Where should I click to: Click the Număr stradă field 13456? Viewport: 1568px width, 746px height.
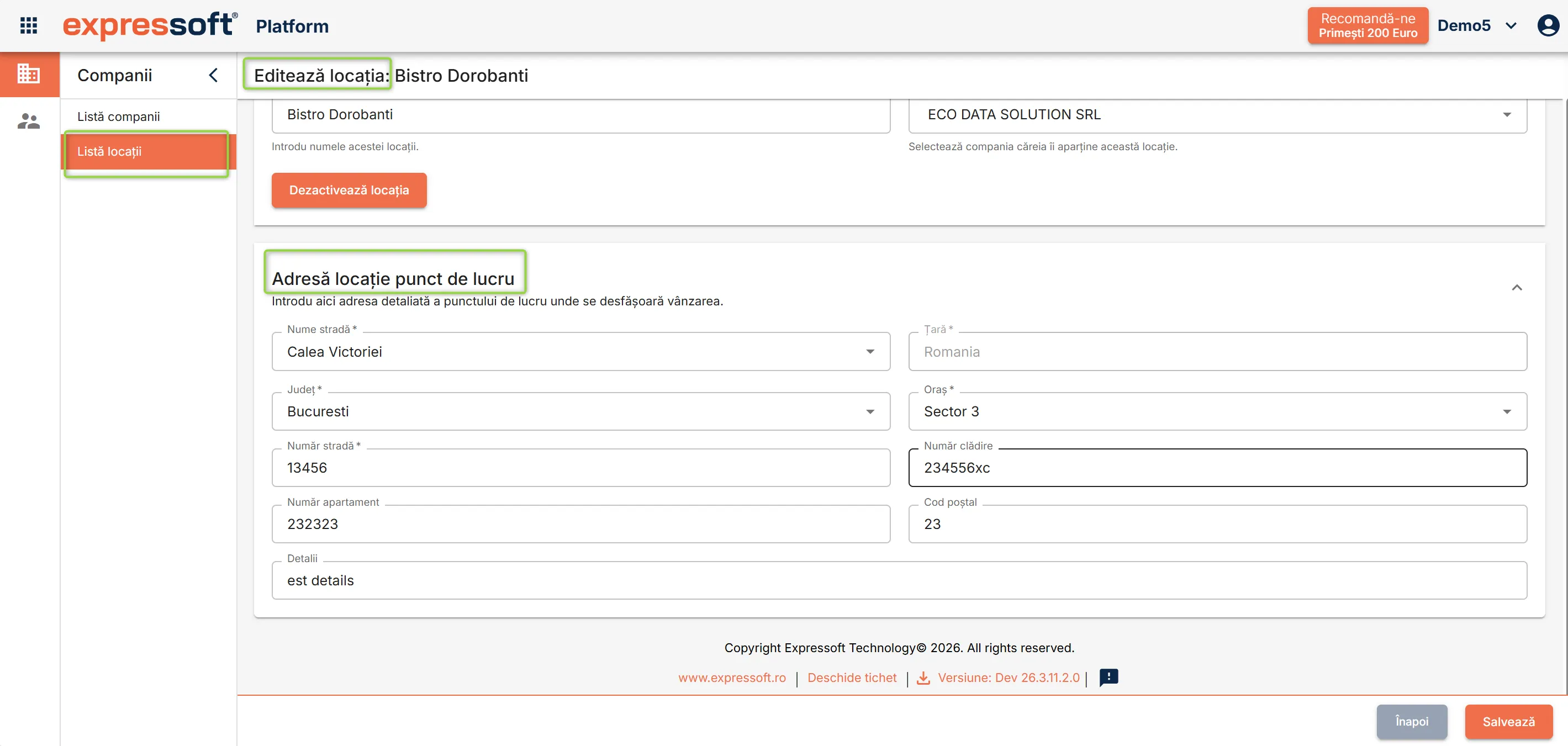580,468
